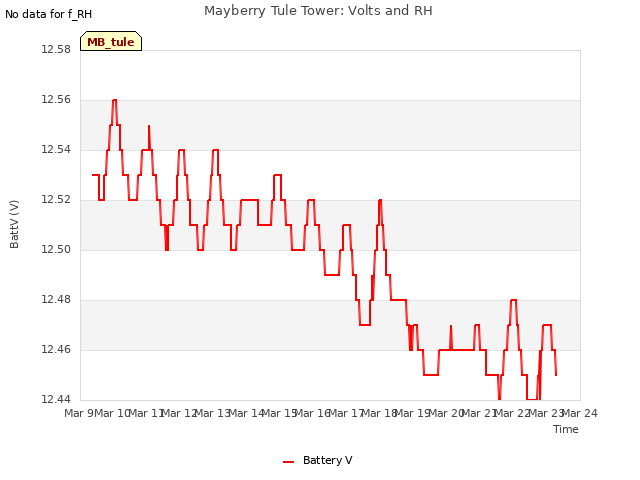Click the red Battery V legend swatch
Screen dimensions: 640x480
tap(288, 462)
